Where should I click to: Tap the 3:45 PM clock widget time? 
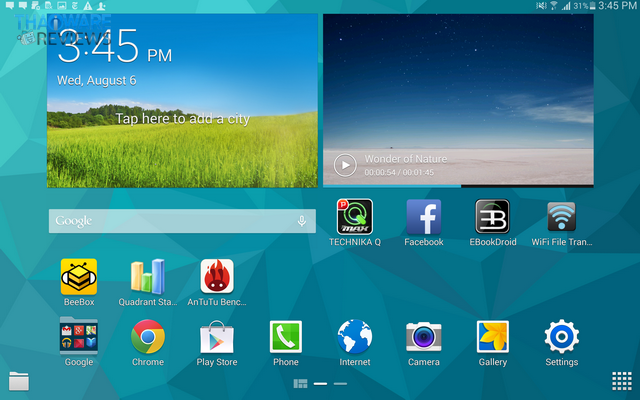click(115, 46)
